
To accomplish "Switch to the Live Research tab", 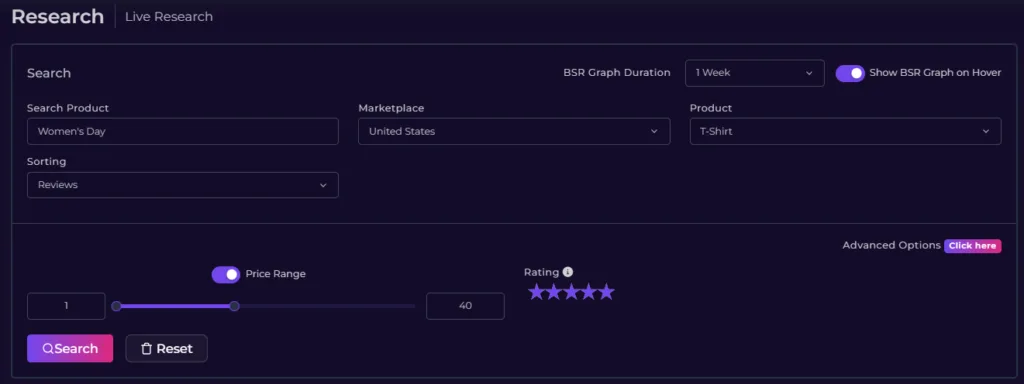I will point(168,16).
